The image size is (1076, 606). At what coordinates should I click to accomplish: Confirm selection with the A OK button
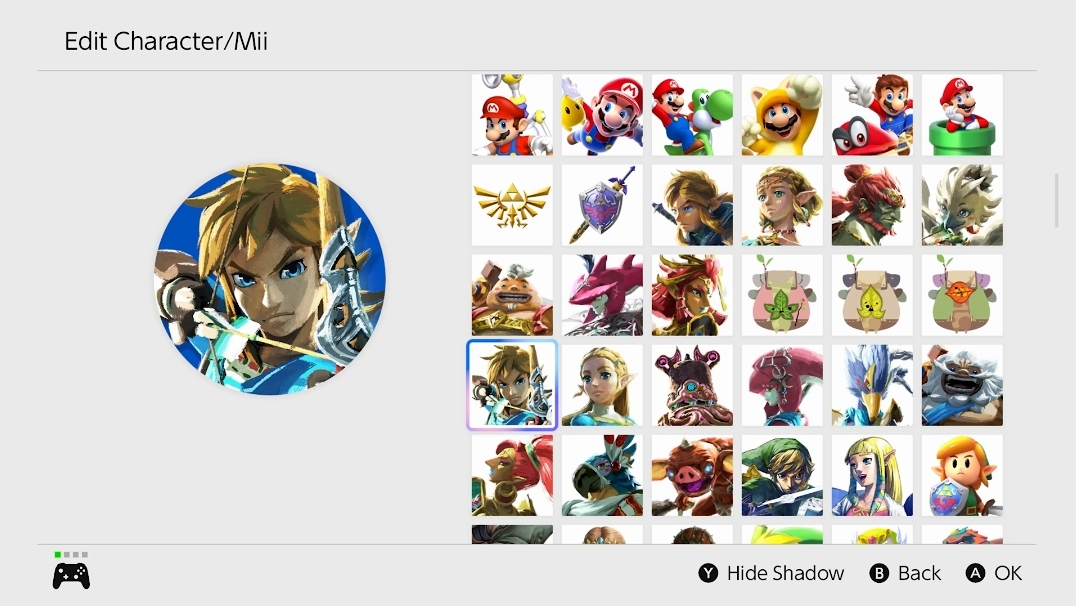[994, 573]
